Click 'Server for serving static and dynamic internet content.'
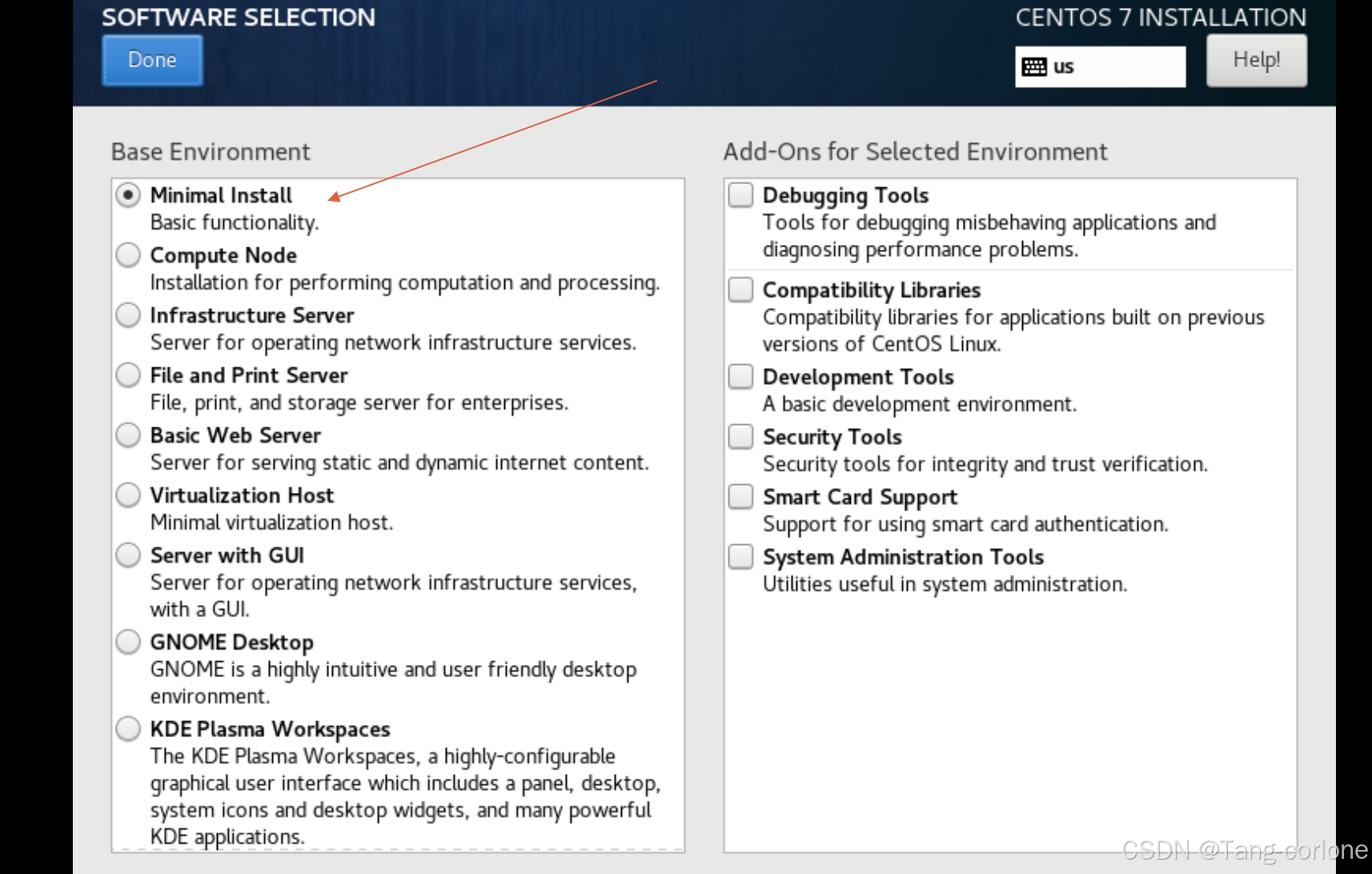Screen dimensions: 1372x874 [x=399, y=463]
